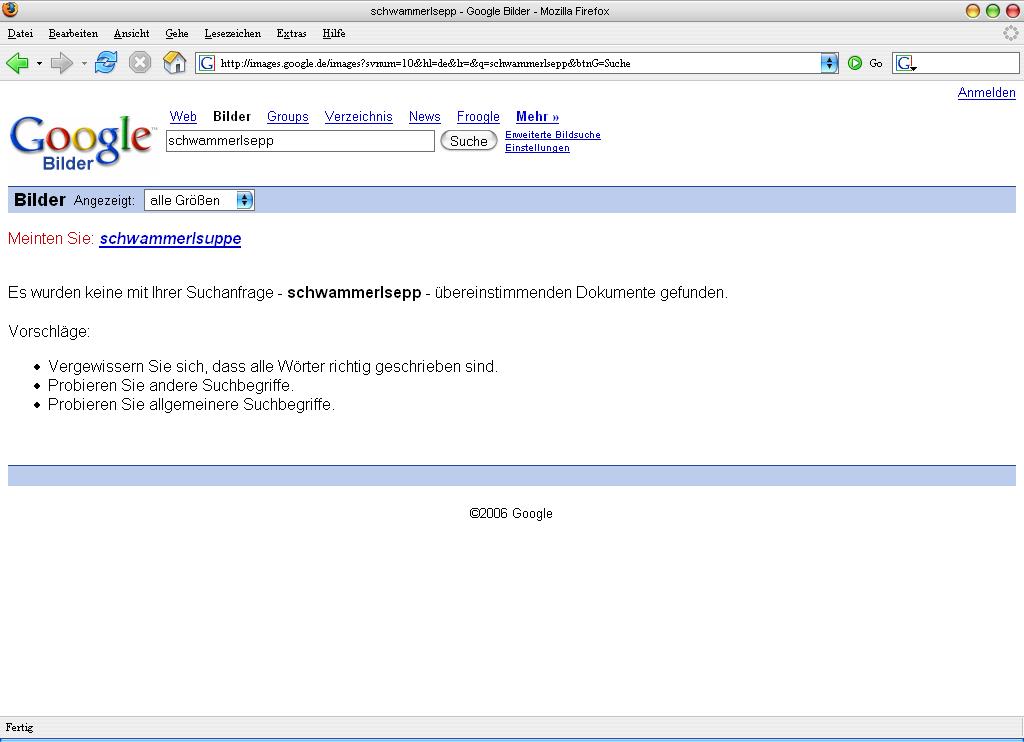Click 'Probieren Sie allgemeinere Suchbegriffe.' bullet

pos(191,404)
